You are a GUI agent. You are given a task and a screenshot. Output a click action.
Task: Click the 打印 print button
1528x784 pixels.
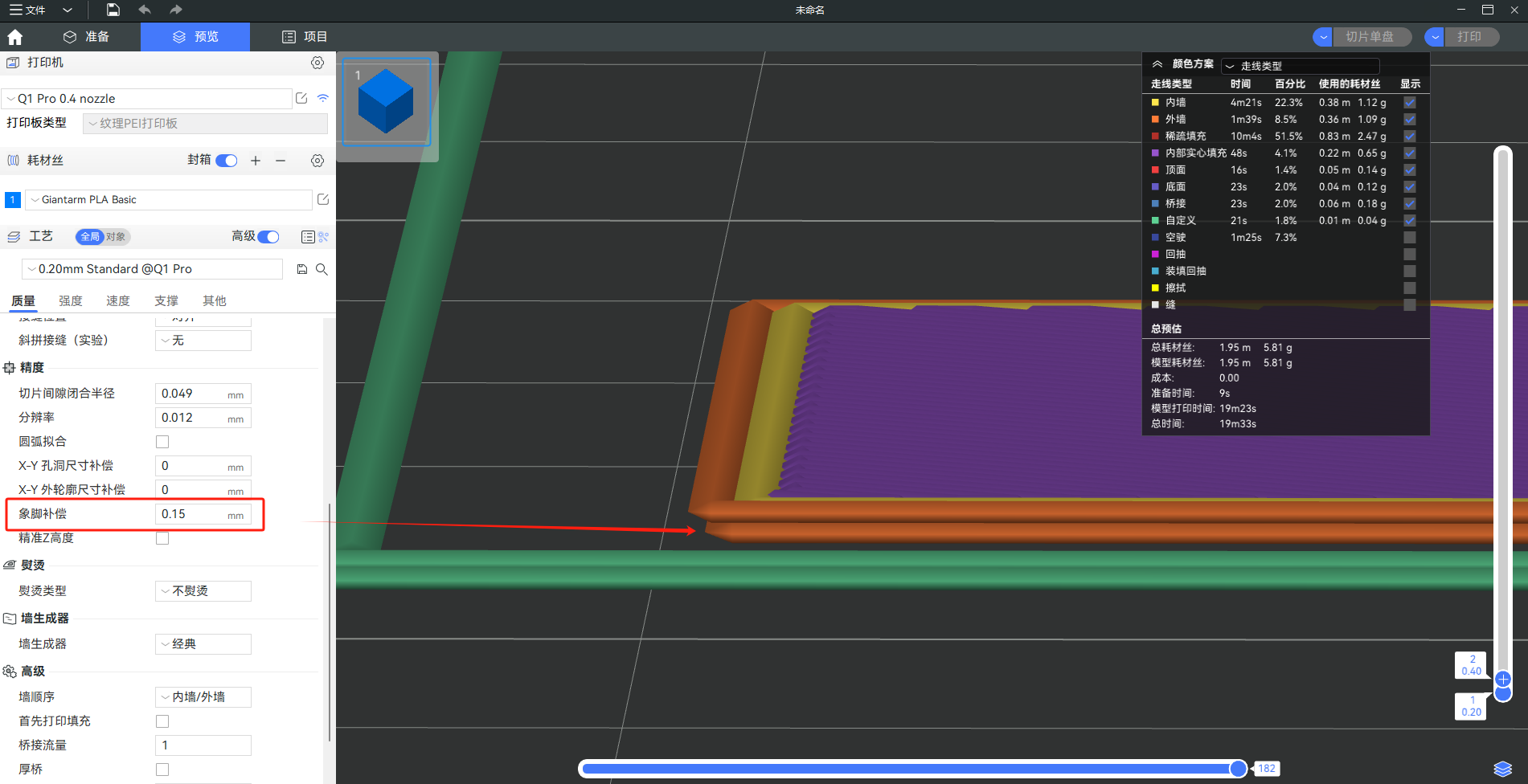coord(1469,37)
